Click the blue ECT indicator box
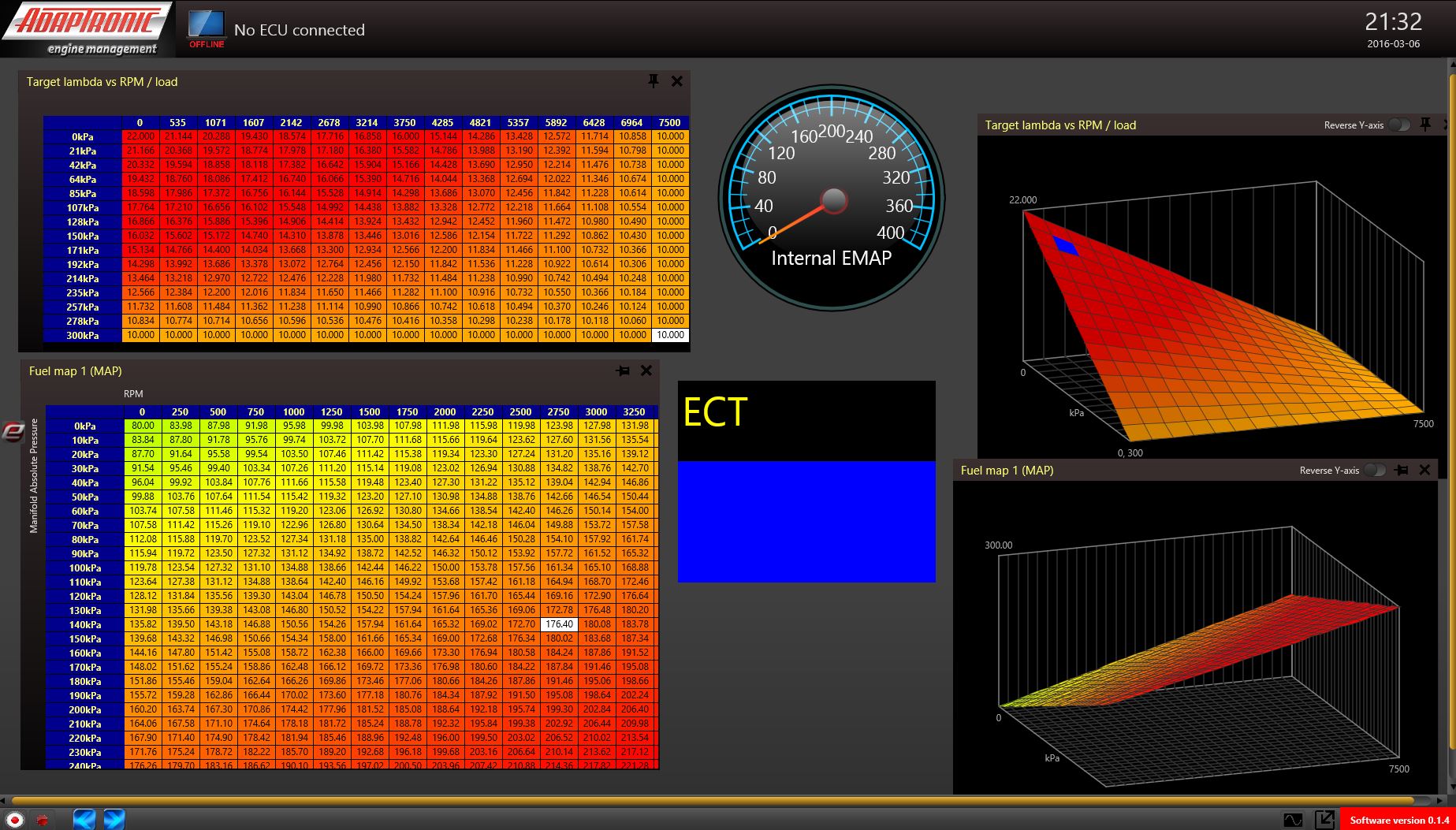This screenshot has height=830, width=1456. point(806,521)
